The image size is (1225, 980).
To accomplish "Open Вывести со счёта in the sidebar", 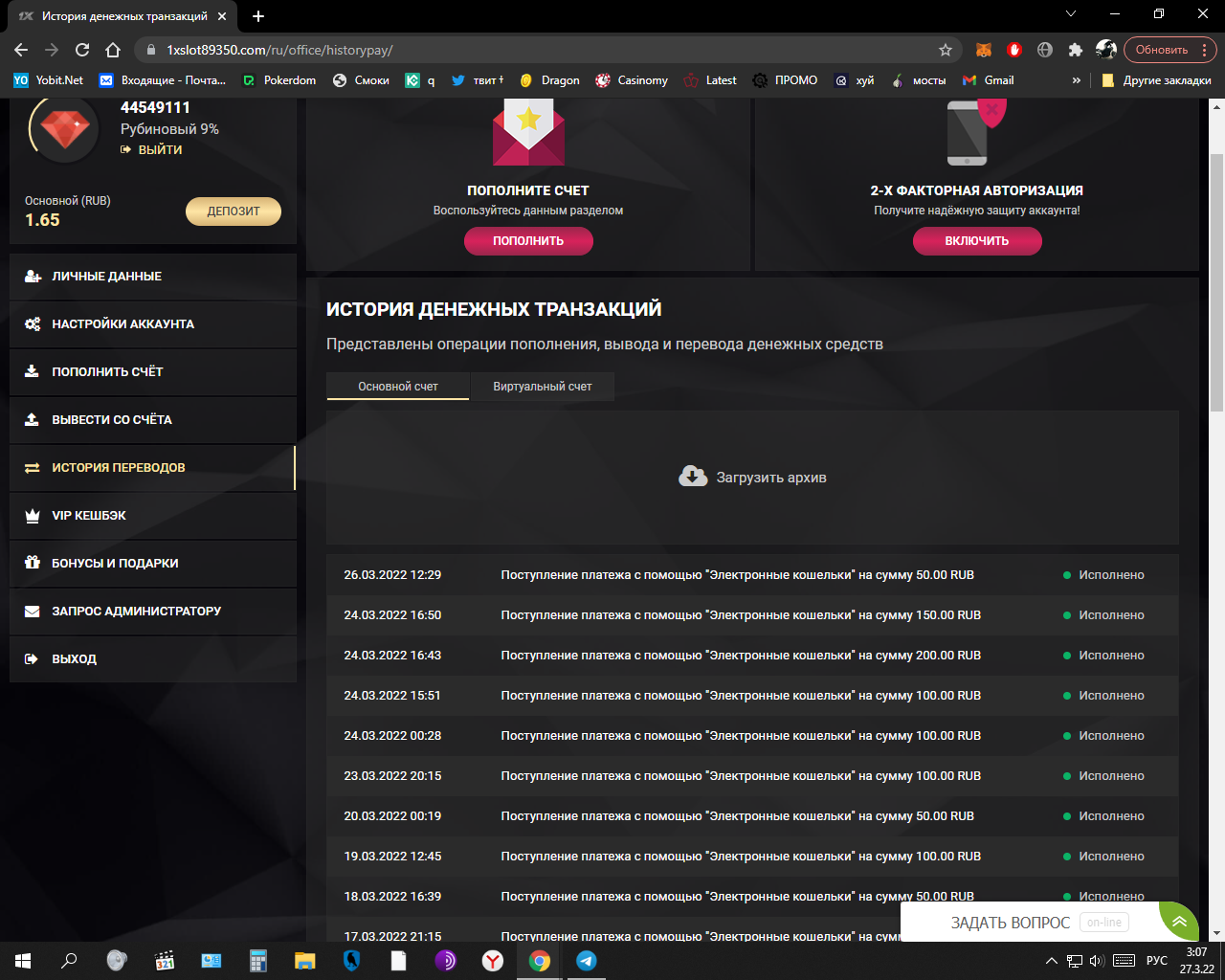I will 153,420.
